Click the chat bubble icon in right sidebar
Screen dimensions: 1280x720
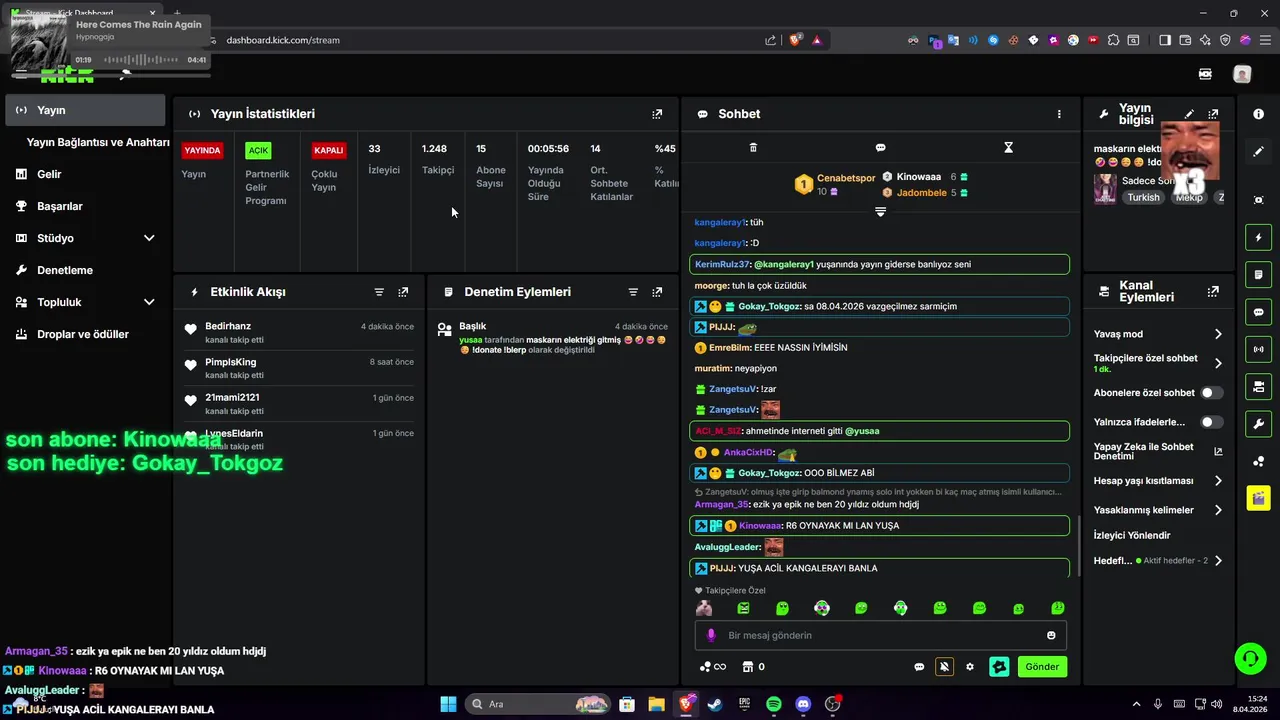1258,312
